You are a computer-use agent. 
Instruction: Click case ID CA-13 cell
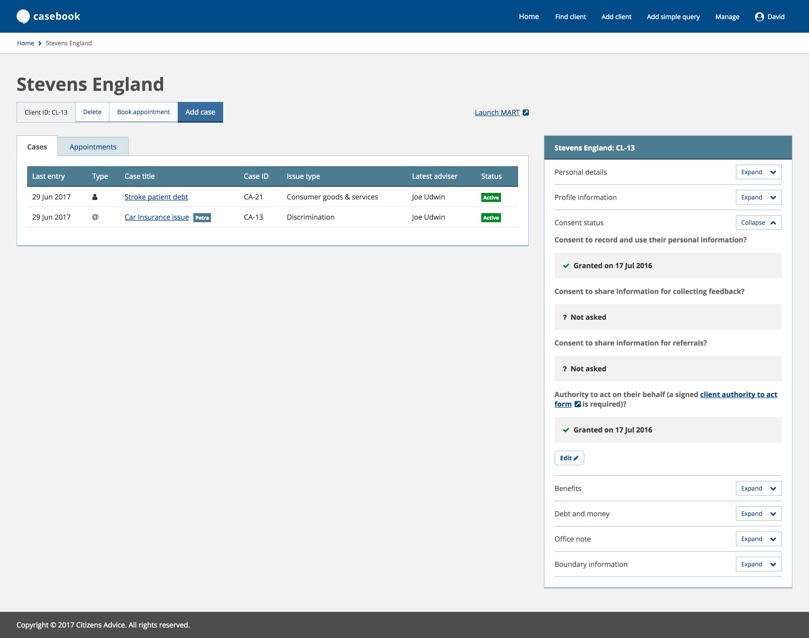pos(253,217)
